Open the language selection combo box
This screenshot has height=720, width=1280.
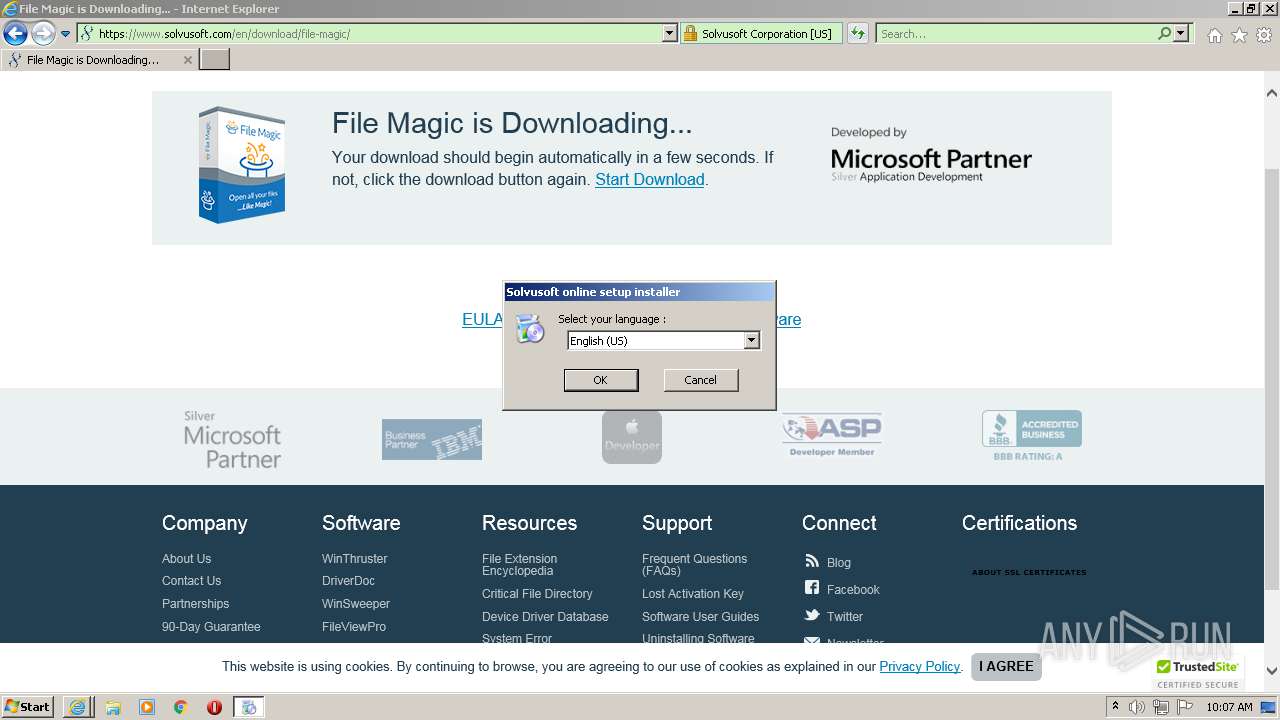pyautogui.click(x=664, y=341)
